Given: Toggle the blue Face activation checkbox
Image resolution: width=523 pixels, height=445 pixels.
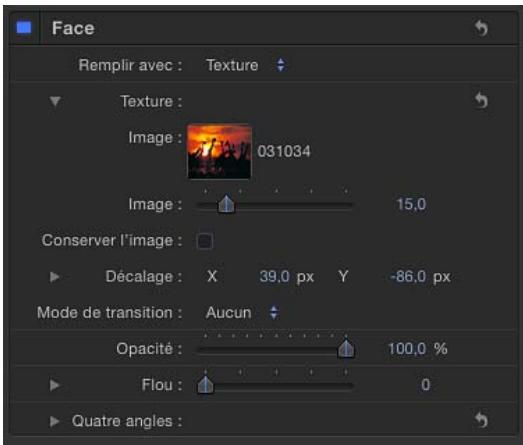Looking at the screenshot, I should pos(24,28).
